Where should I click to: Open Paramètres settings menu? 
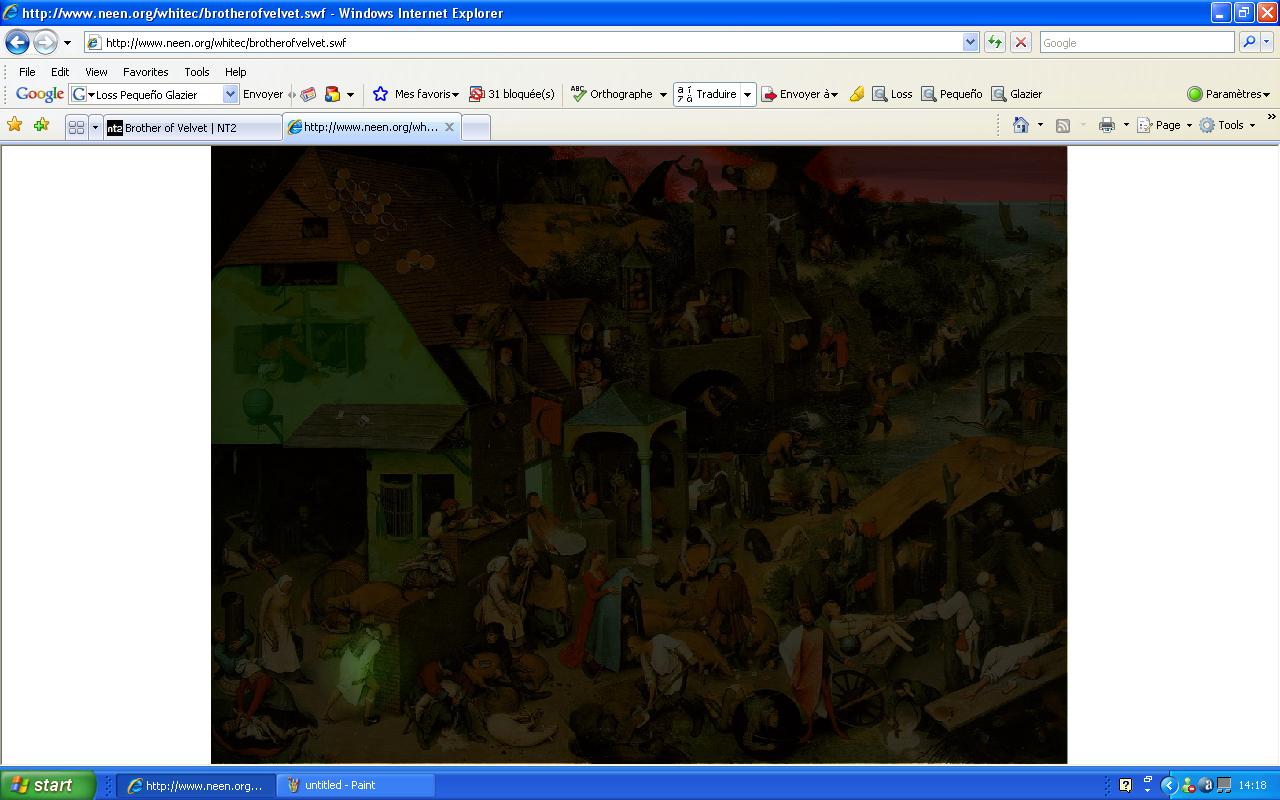1228,94
